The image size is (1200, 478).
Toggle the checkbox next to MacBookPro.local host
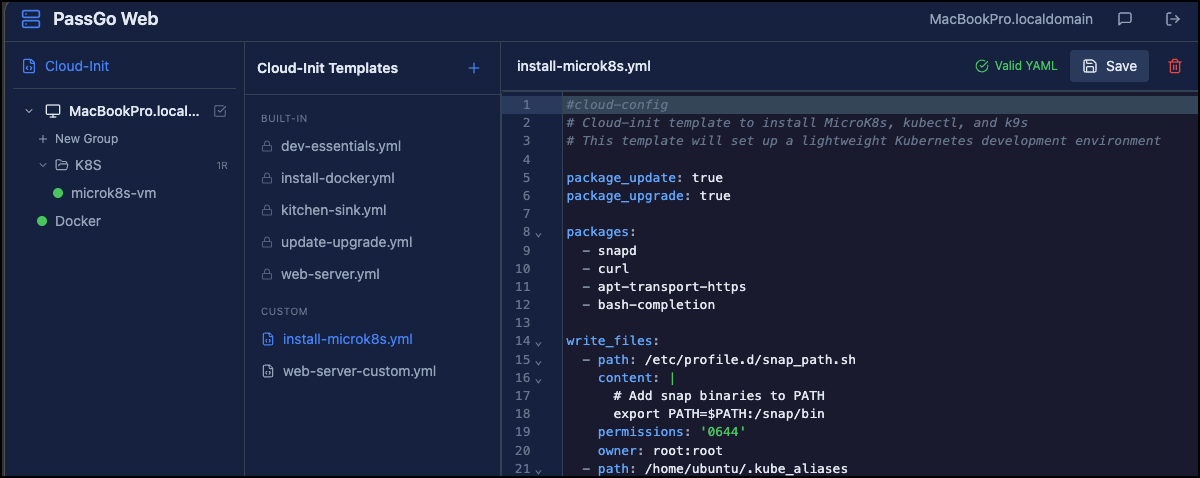[220, 111]
